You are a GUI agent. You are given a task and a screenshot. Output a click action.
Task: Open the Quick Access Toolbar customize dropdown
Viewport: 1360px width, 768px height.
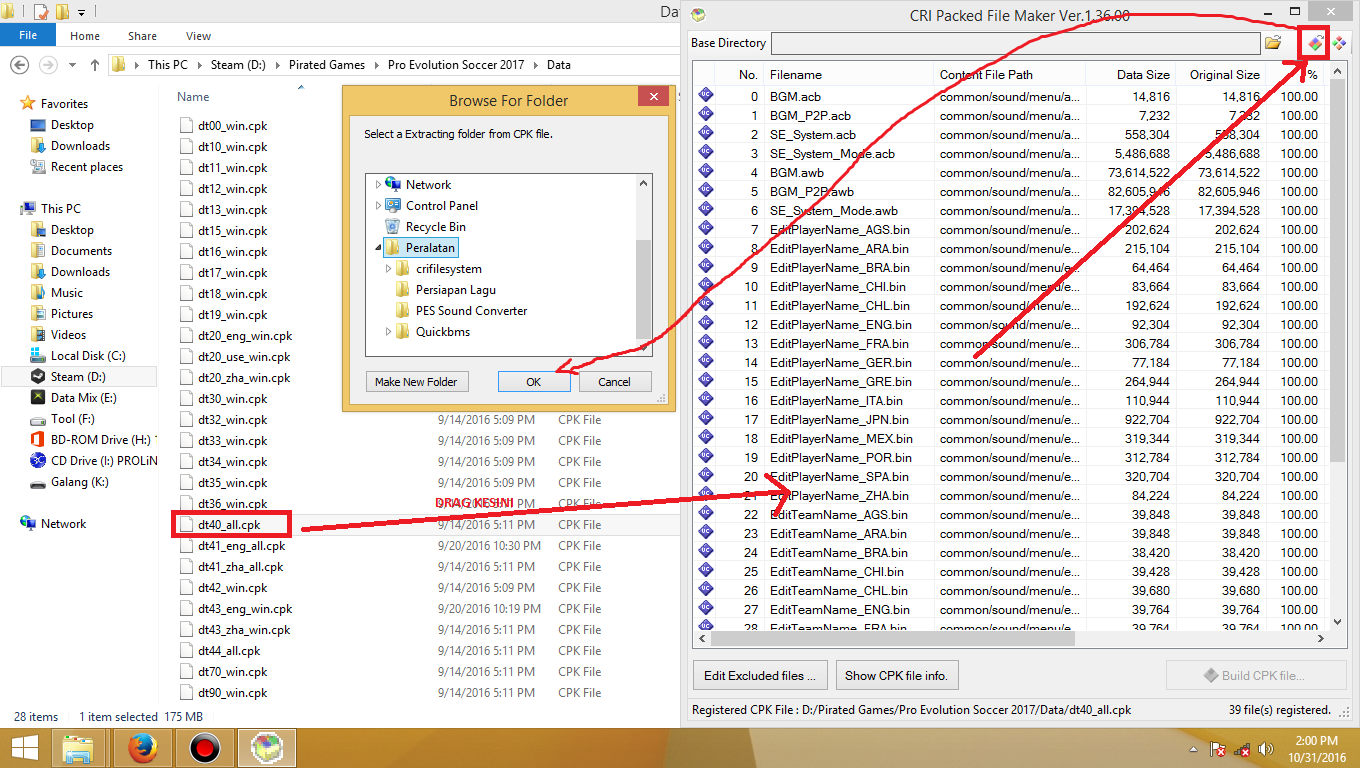[81, 13]
